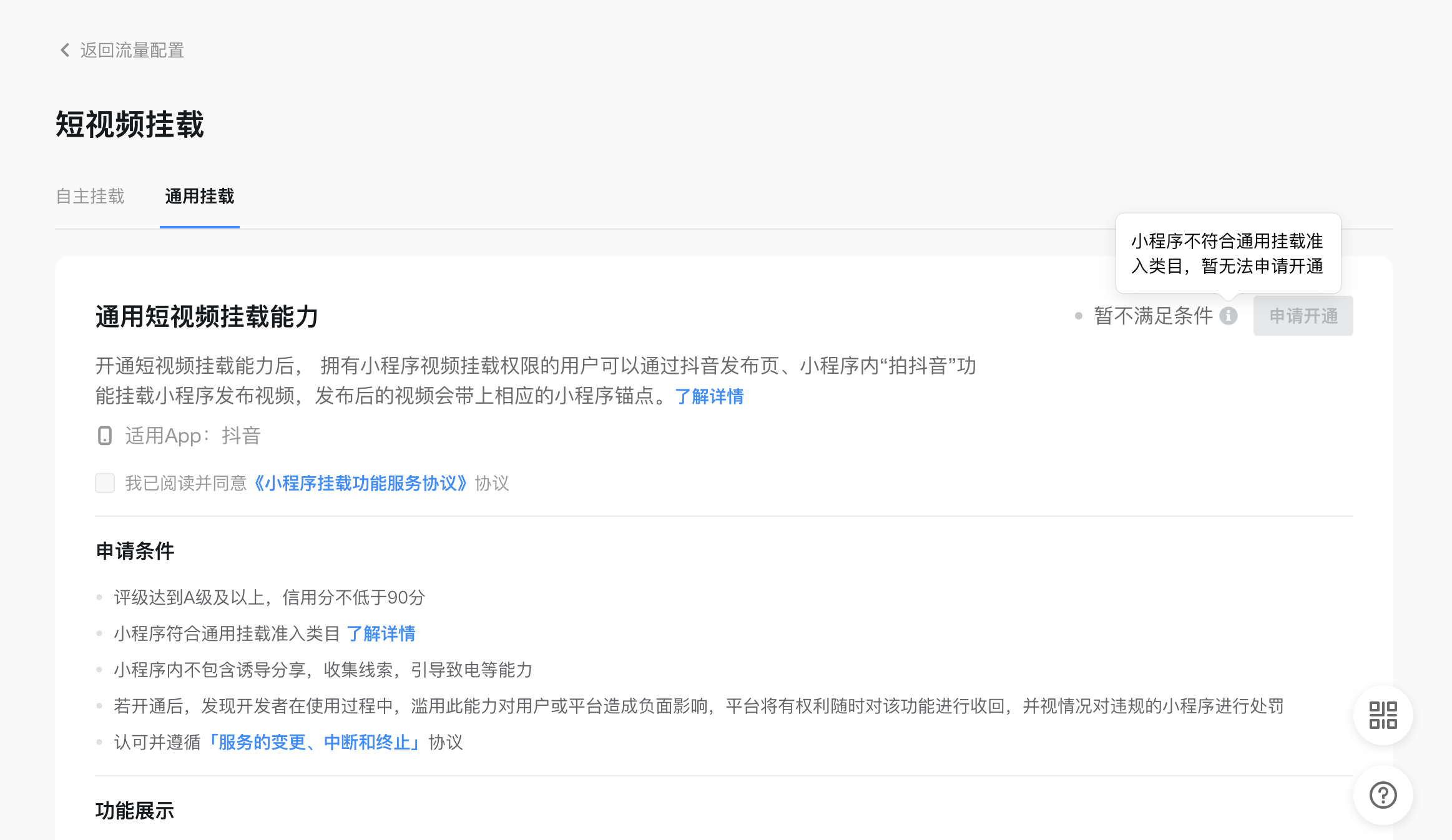Click the 功能展示 section heading
The height and width of the screenshot is (840, 1452).
[x=135, y=811]
